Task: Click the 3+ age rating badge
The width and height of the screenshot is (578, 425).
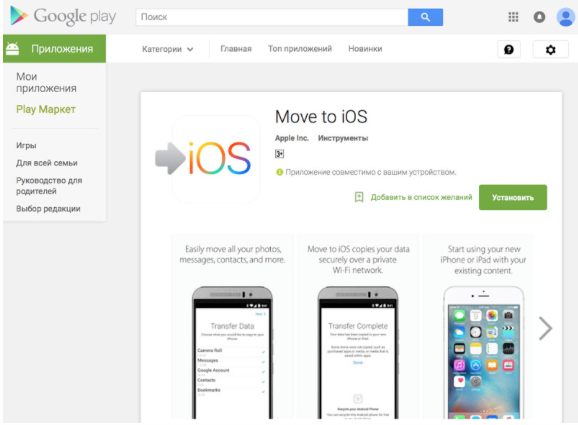Action: click(279, 154)
